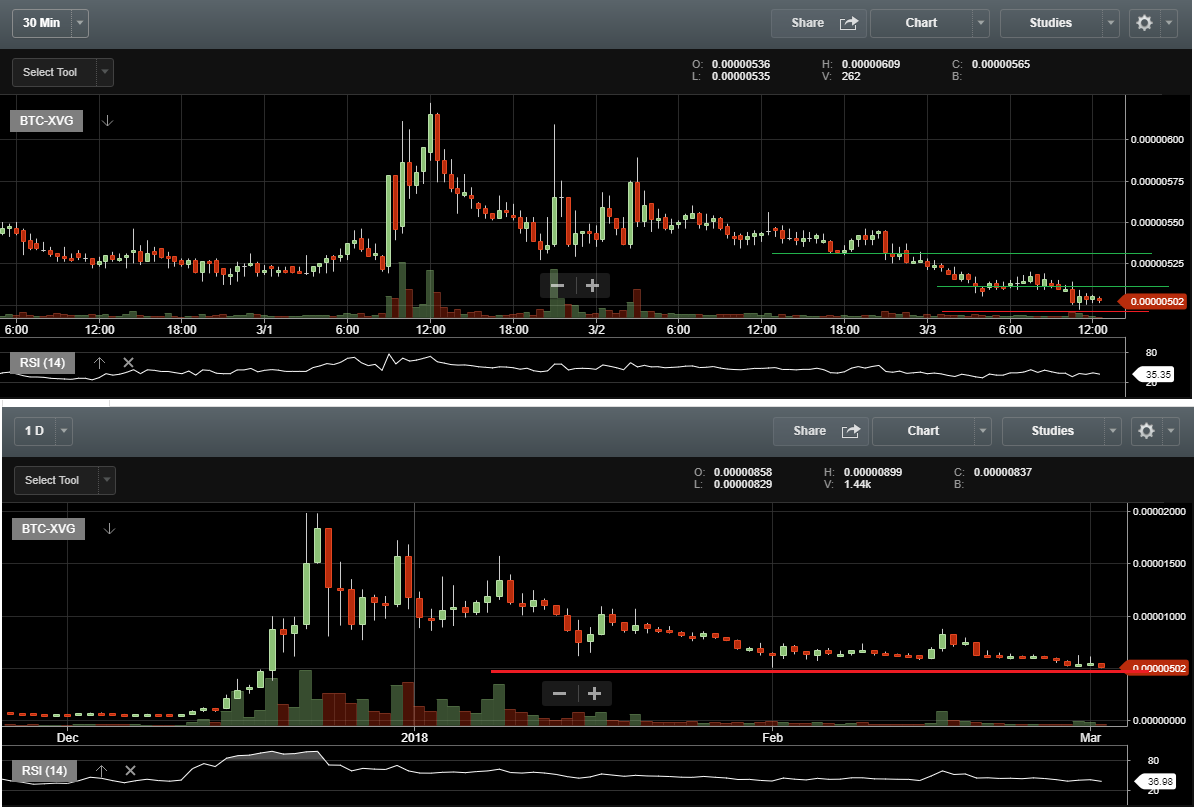The image size is (1194, 811).
Task: Click RSI (14) label on 30 Min chart
Action: click(x=43, y=362)
